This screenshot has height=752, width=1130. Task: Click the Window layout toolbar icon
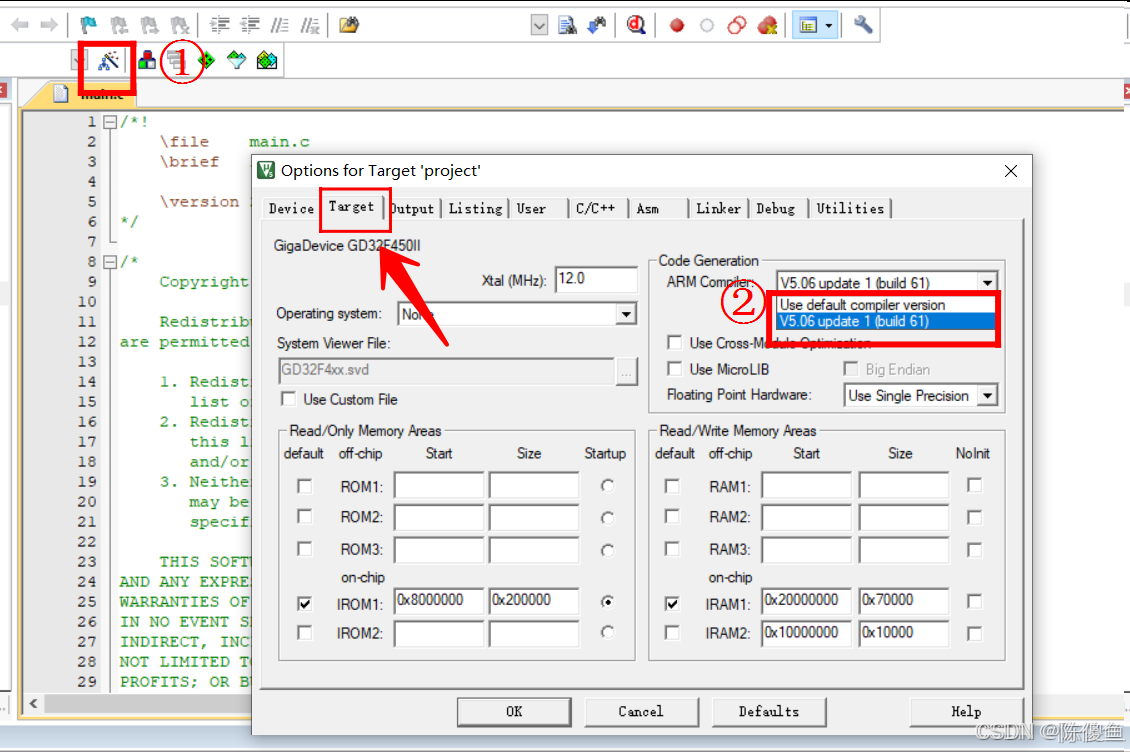[808, 25]
